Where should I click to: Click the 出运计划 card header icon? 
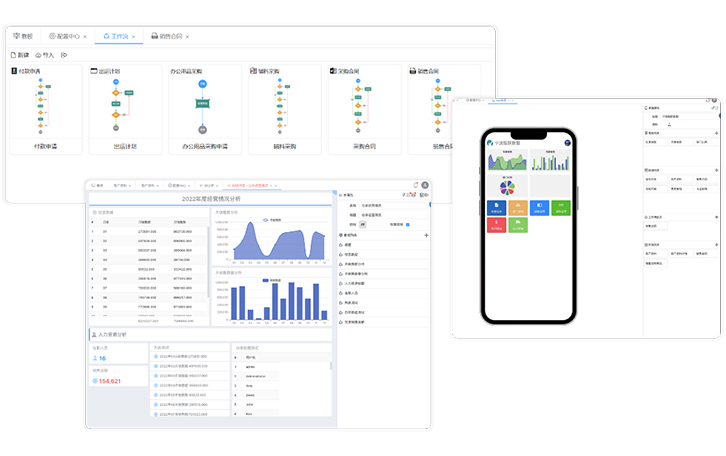pyautogui.click(x=93, y=72)
